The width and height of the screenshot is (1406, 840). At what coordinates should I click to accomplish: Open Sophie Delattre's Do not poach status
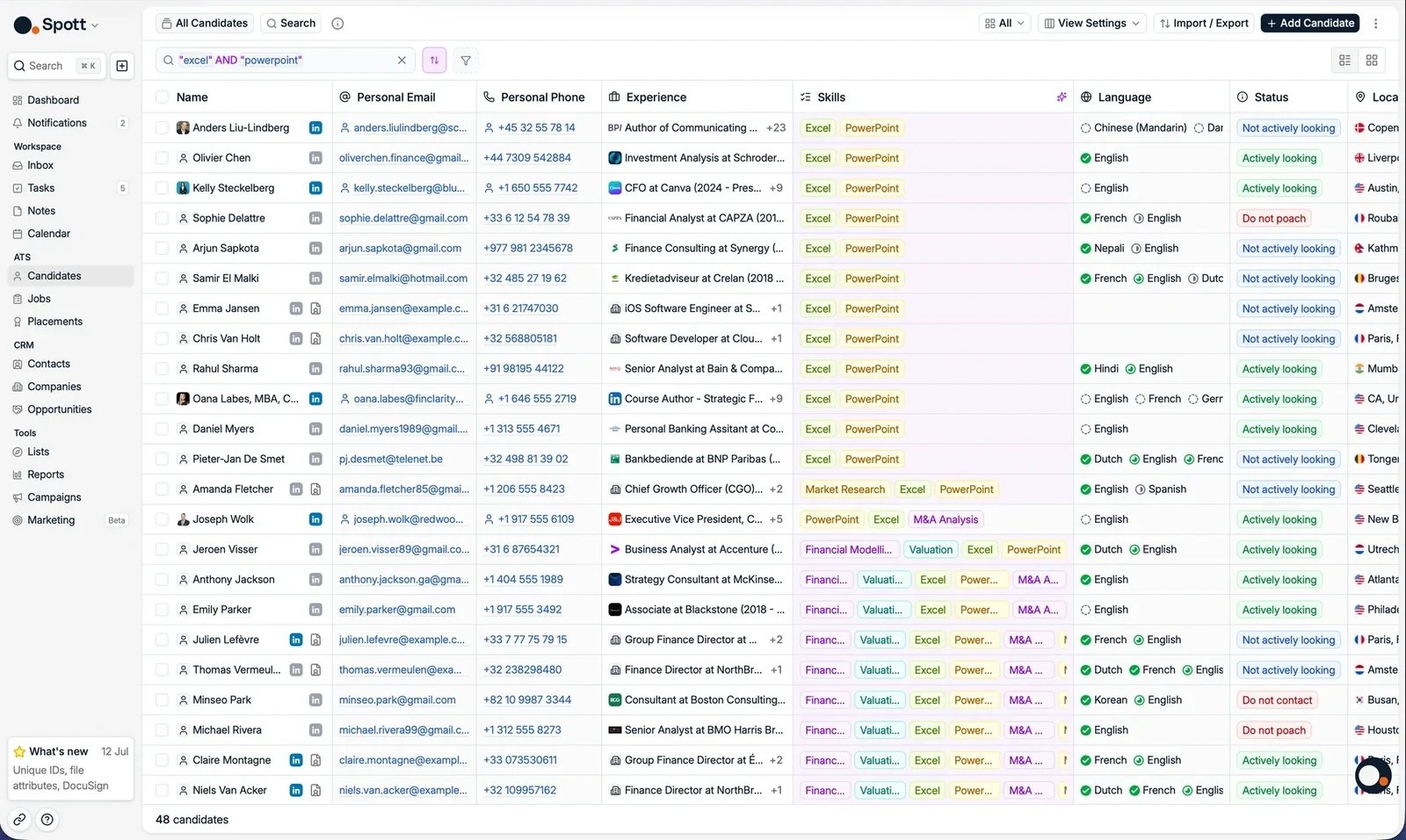click(x=1274, y=218)
